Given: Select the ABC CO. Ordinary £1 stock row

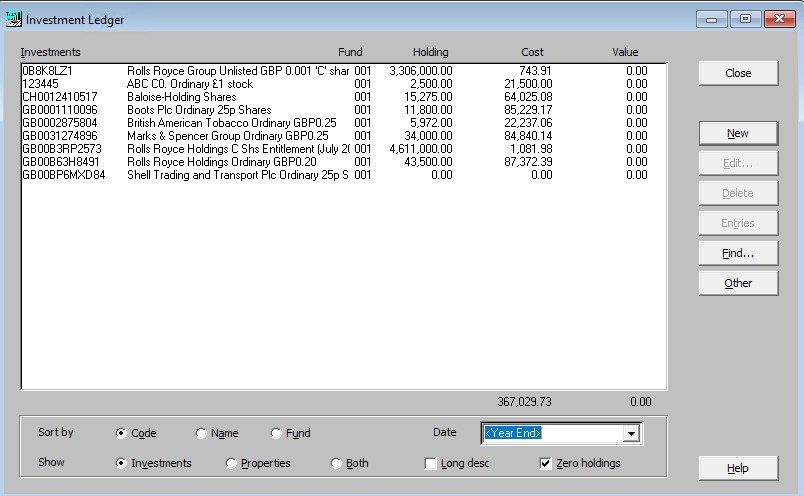Looking at the screenshot, I should (x=344, y=84).
